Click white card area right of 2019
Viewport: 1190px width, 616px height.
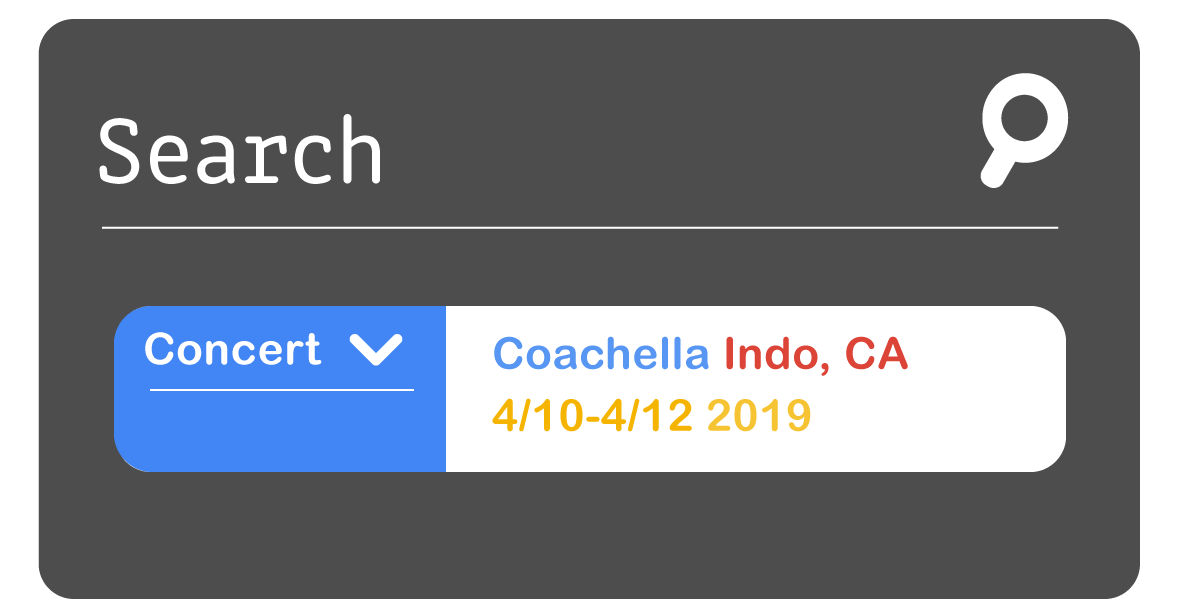coord(937,416)
